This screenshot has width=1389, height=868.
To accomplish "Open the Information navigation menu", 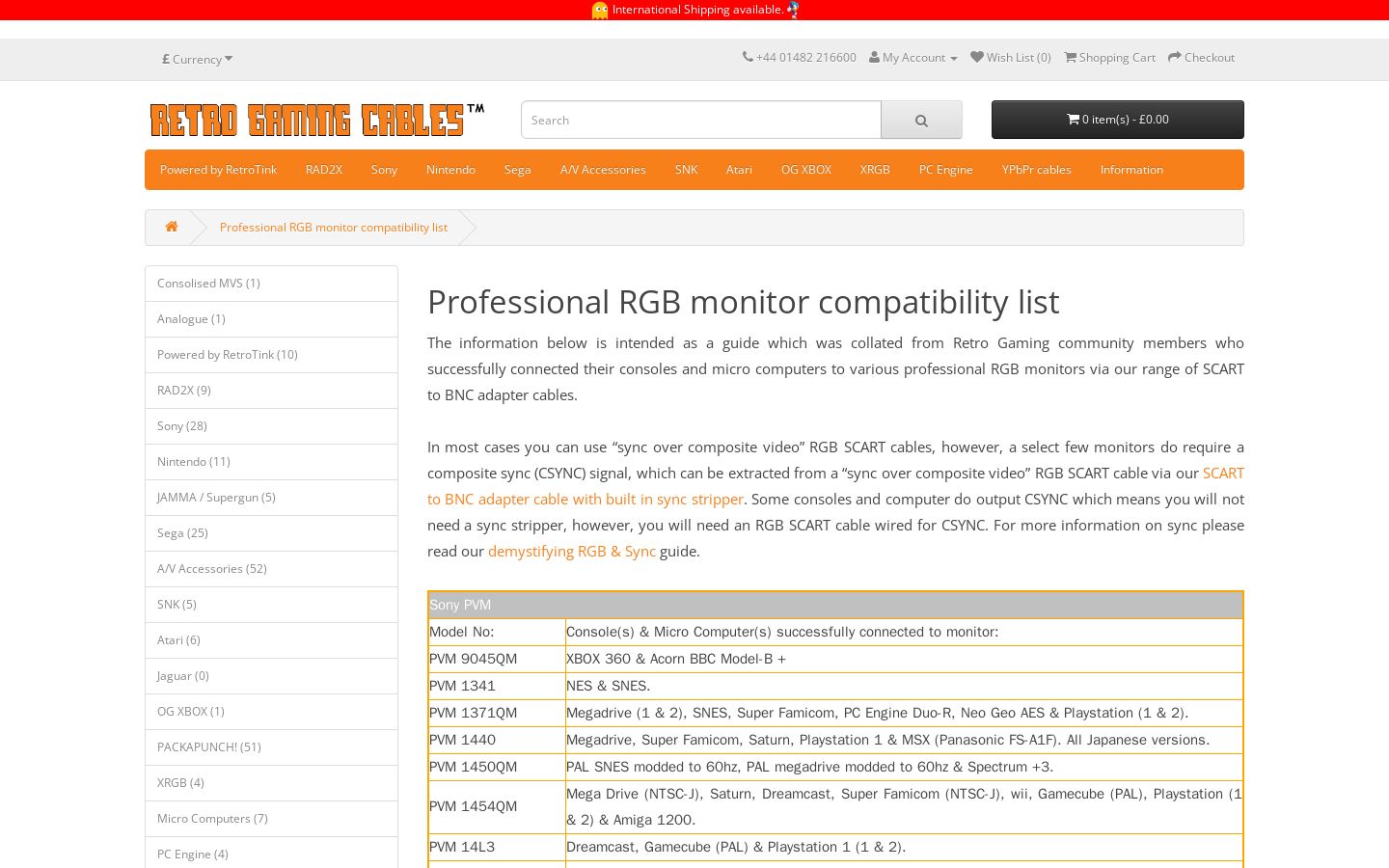I will (1131, 170).
